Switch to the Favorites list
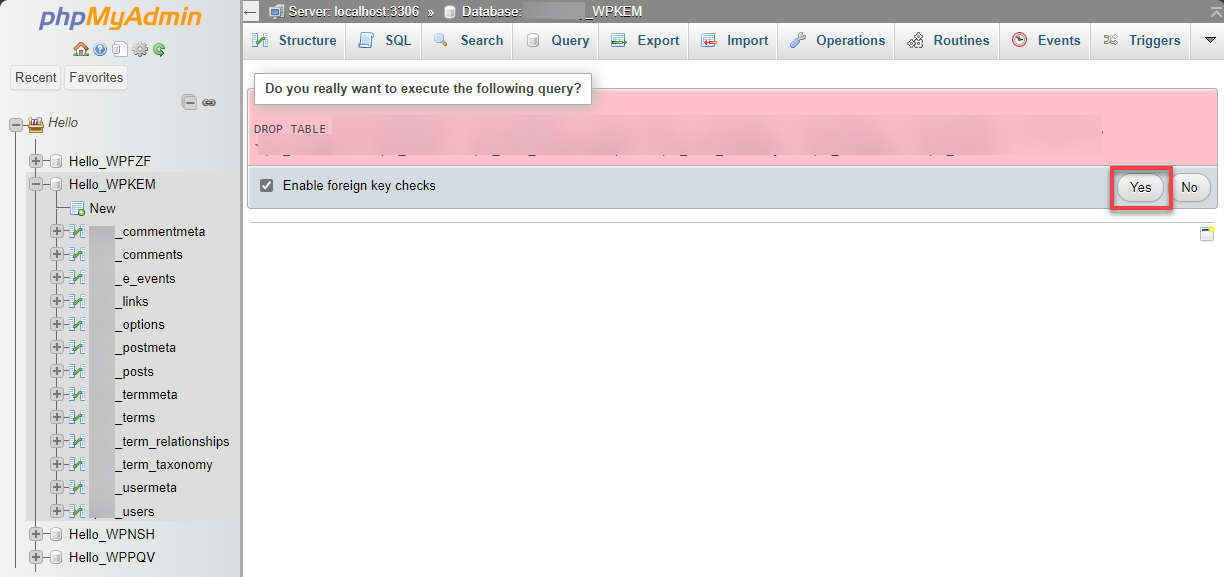 pos(95,77)
